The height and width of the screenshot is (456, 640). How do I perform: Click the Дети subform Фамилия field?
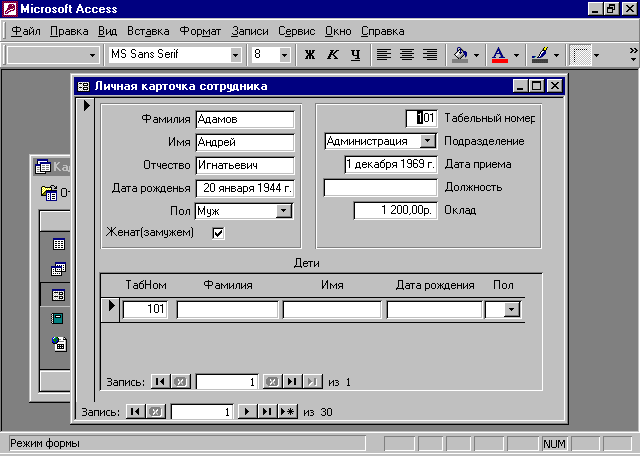pyautogui.click(x=228, y=309)
